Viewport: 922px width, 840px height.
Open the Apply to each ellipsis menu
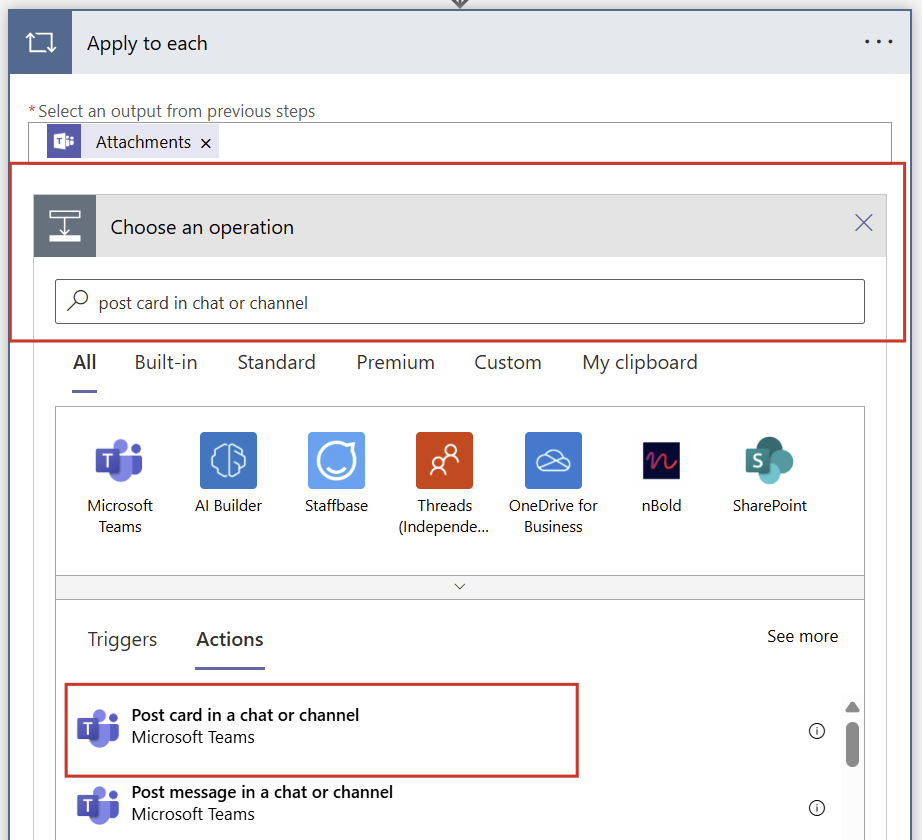click(x=878, y=42)
